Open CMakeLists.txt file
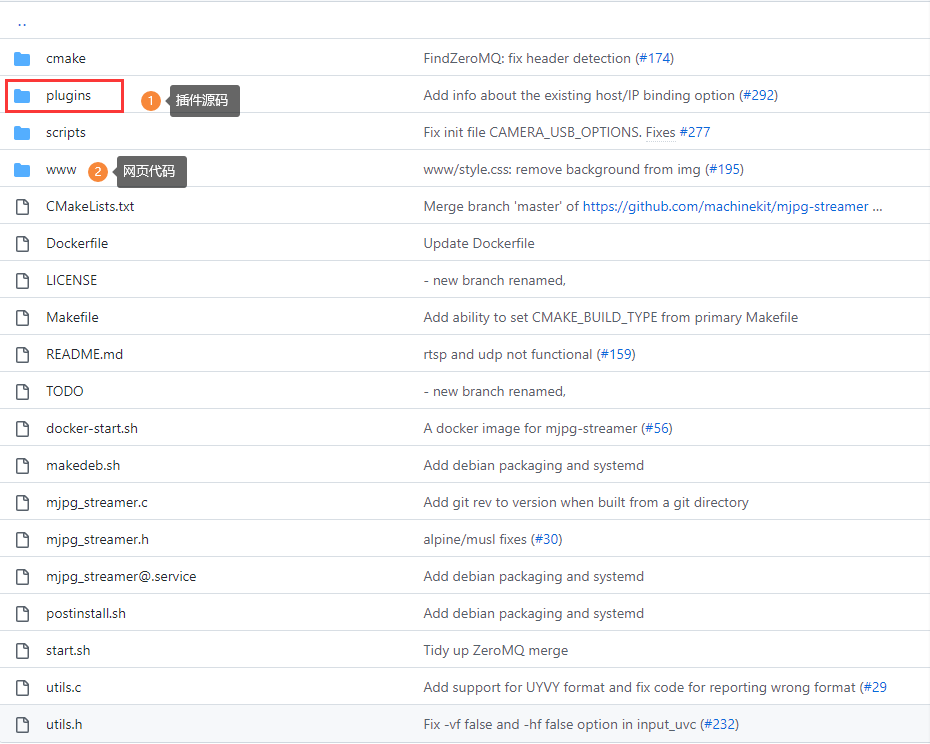This screenshot has width=930, height=744. tap(90, 206)
